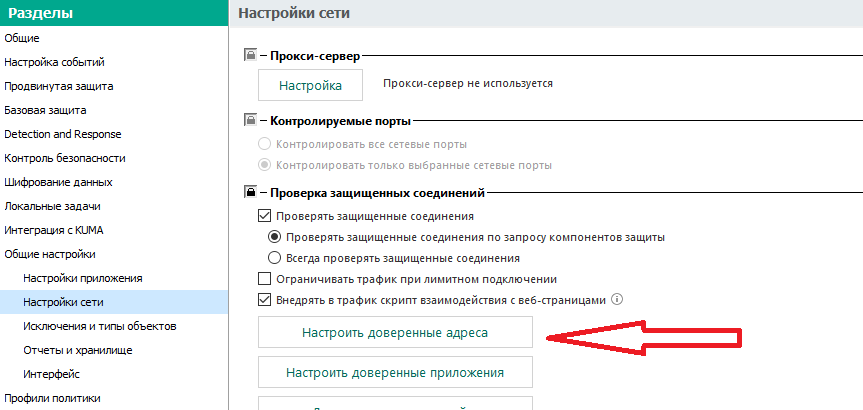Click Настроить доверенные адреса button
The image size is (863, 410).
click(x=395, y=332)
